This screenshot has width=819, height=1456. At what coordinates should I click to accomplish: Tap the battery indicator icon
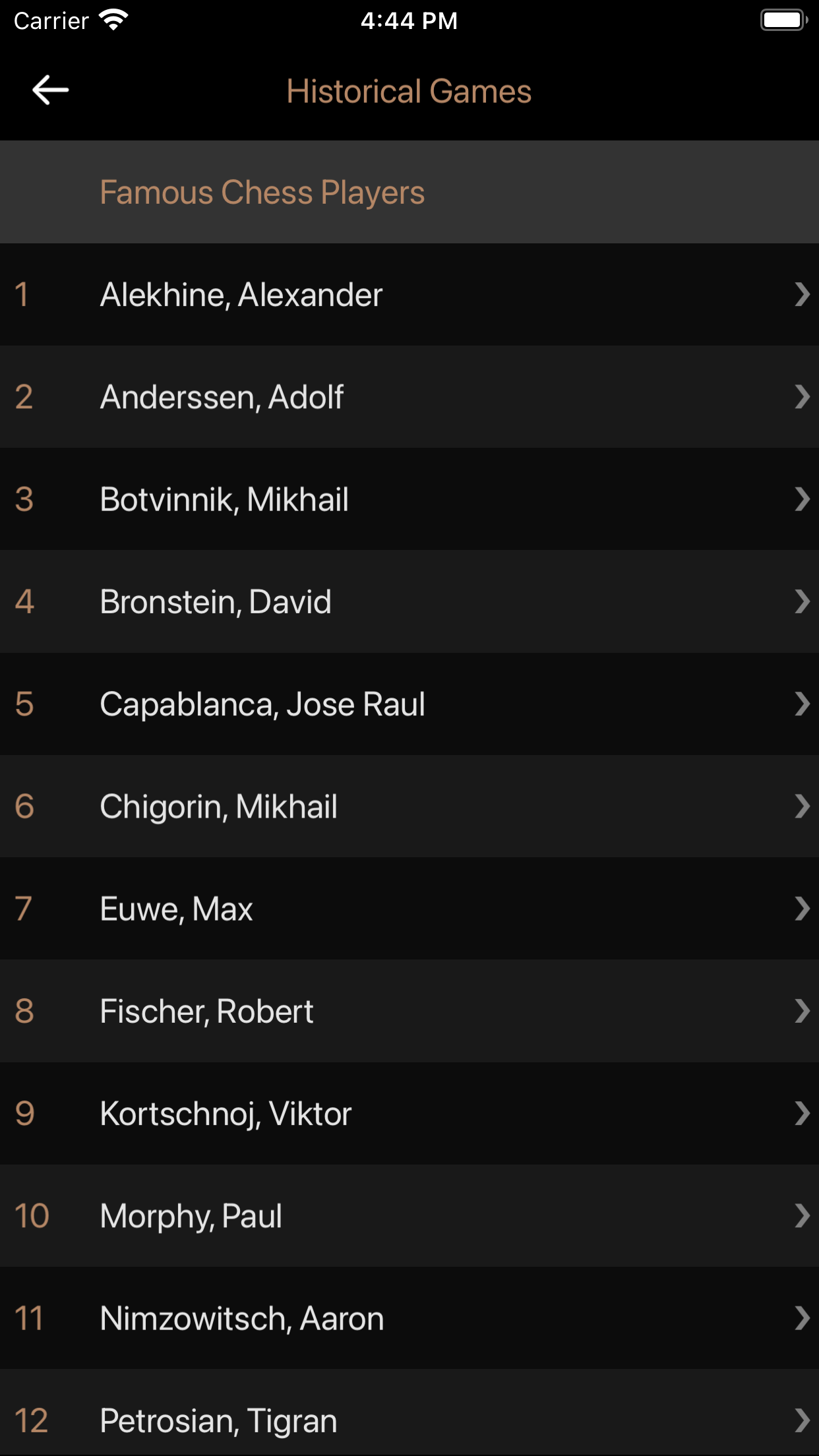[784, 20]
